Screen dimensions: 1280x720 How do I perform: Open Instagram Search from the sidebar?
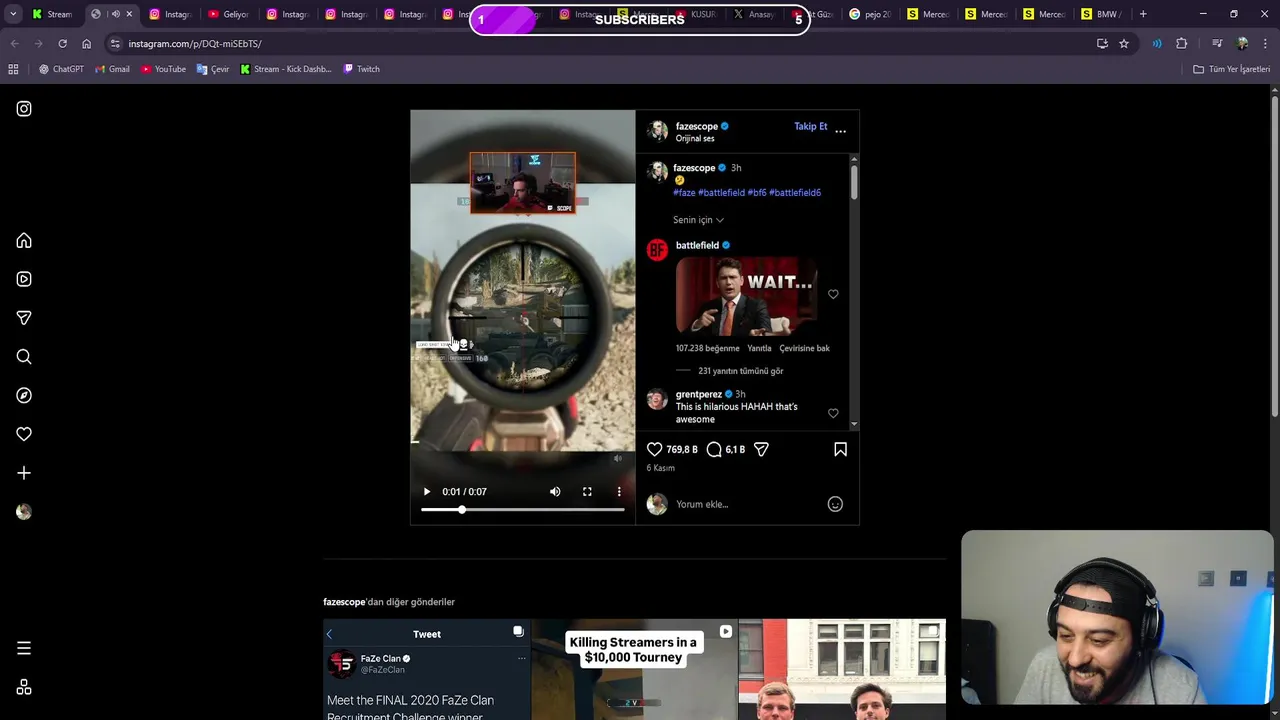pos(24,357)
